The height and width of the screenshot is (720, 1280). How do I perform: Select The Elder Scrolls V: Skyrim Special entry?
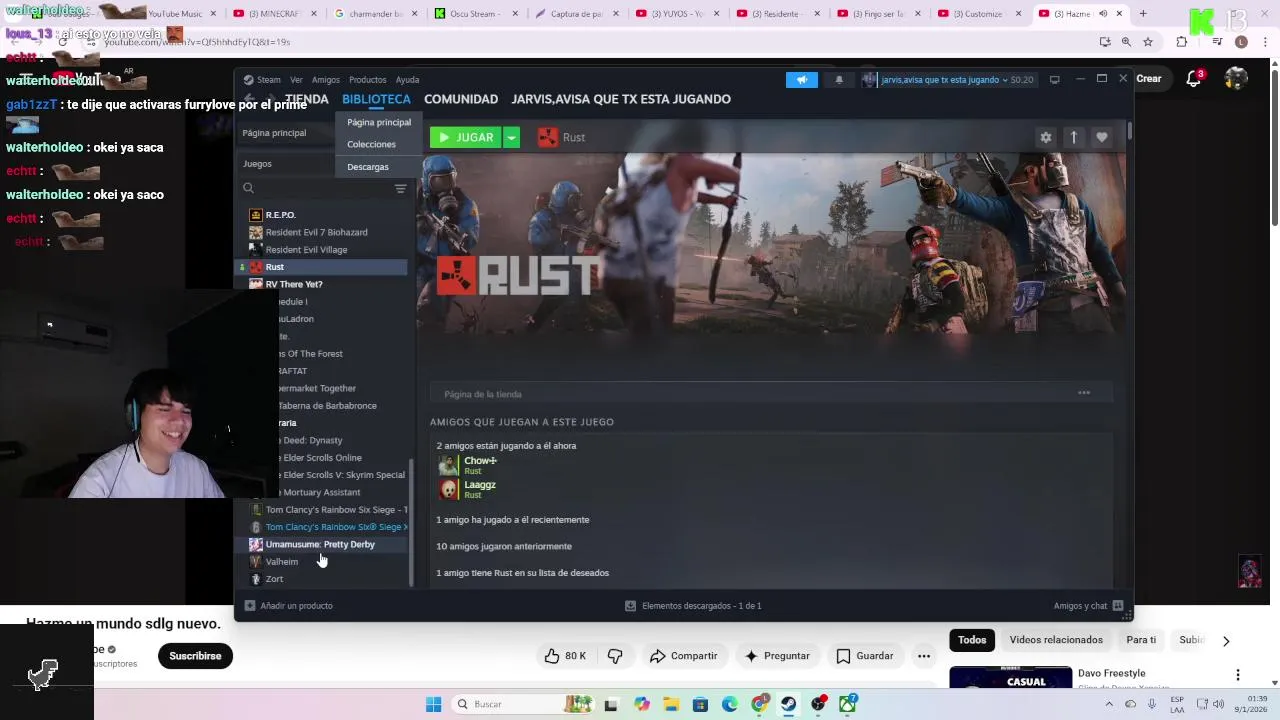tap(343, 475)
